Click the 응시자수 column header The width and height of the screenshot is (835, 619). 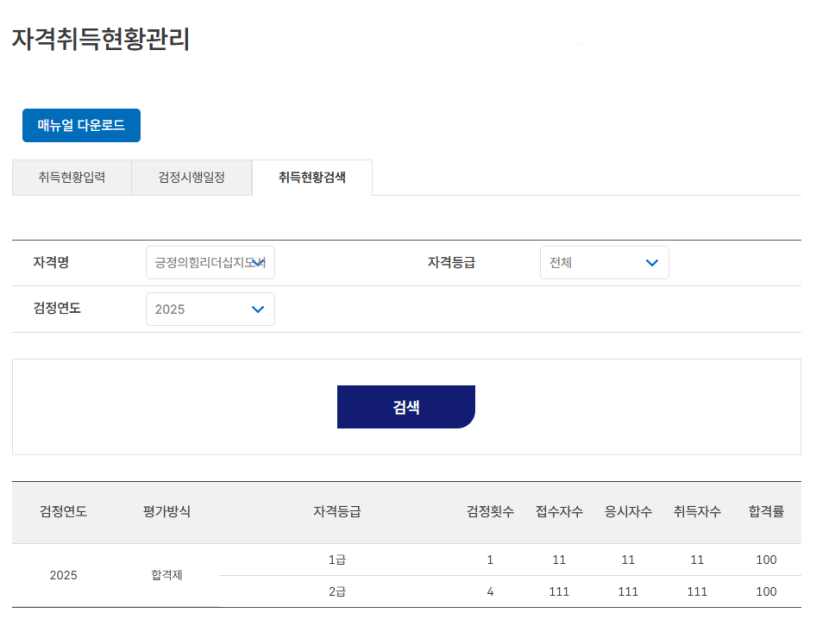pyautogui.click(x=628, y=512)
